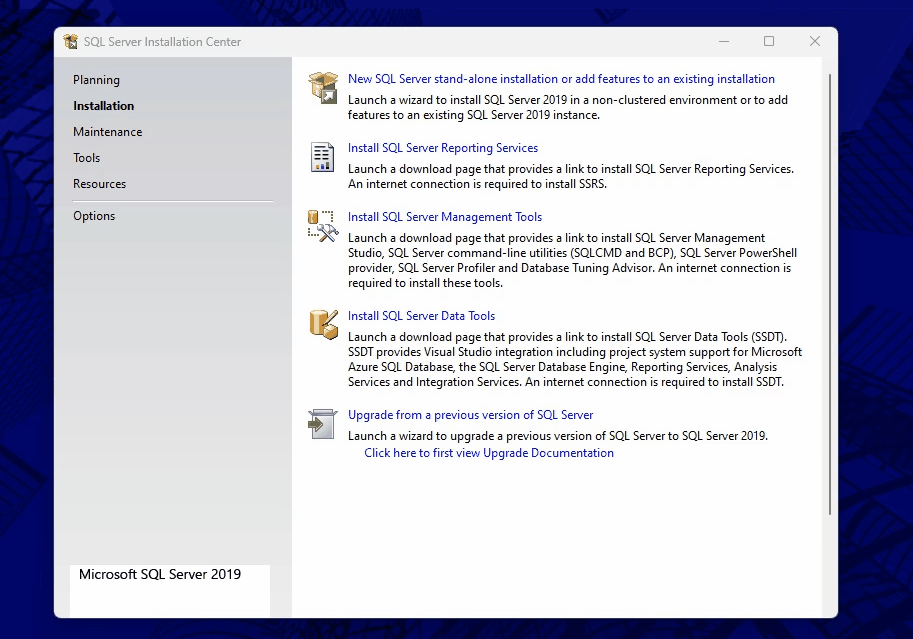This screenshot has height=639, width=913.
Task: Select Installation in the left sidebar
Action: (x=103, y=106)
